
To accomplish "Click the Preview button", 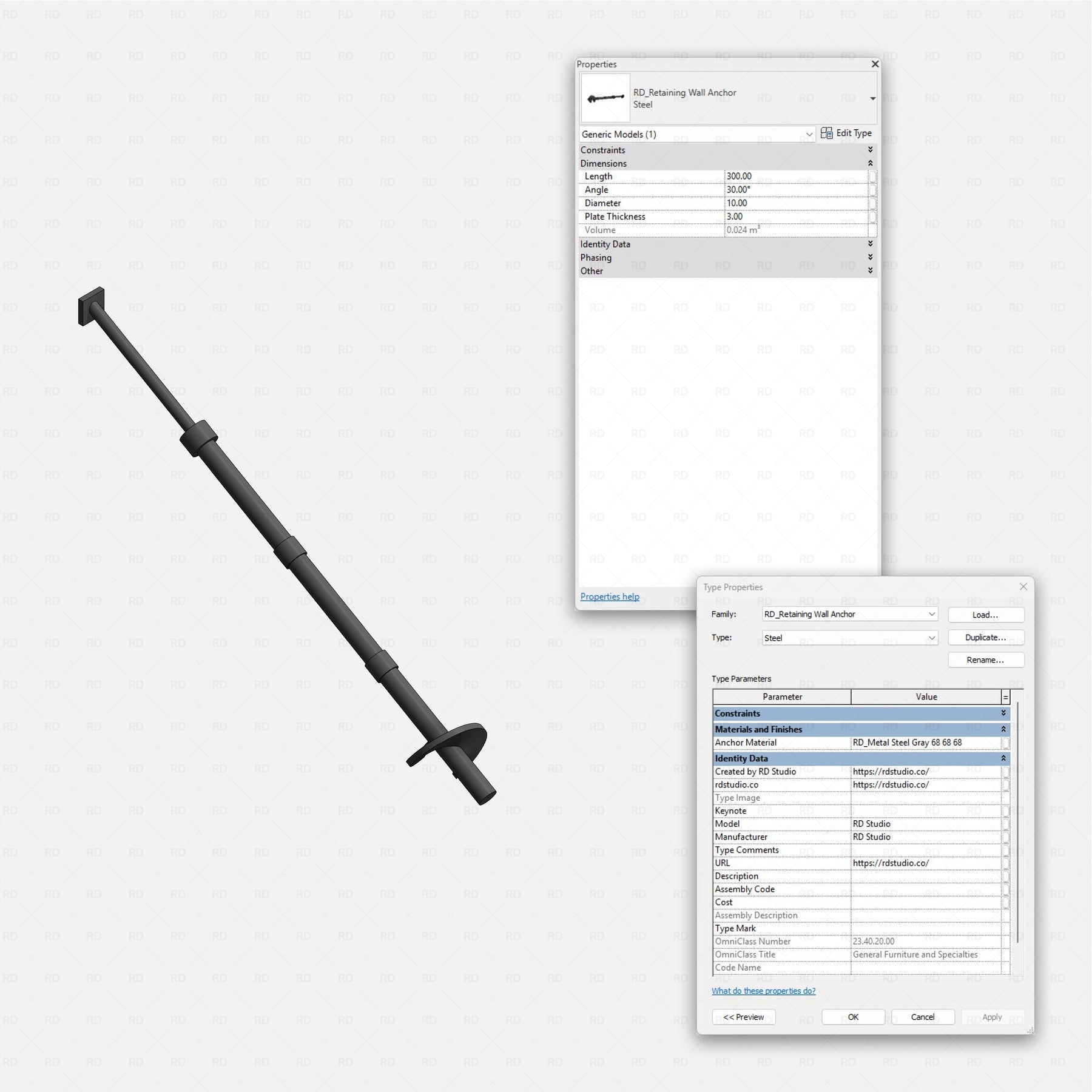I will [743, 1017].
